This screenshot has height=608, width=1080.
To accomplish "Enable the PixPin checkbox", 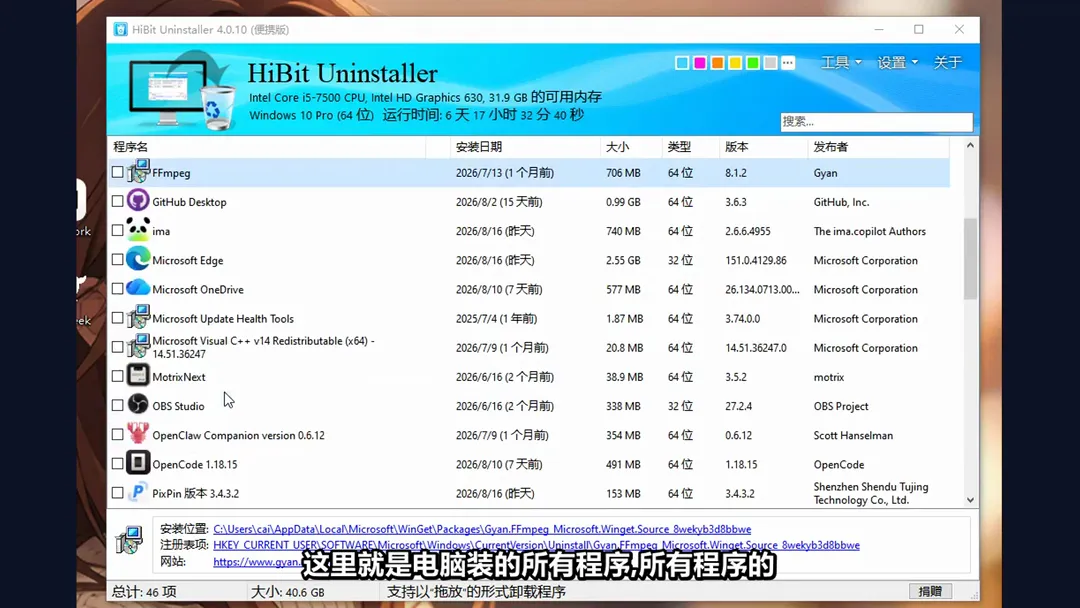I will click(x=117, y=493).
